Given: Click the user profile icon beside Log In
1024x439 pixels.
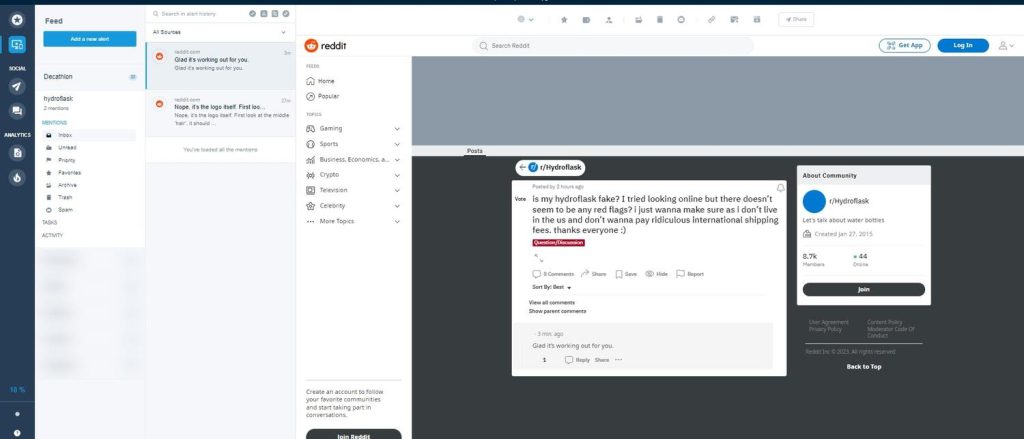Looking at the screenshot, I should click(x=1006, y=46).
